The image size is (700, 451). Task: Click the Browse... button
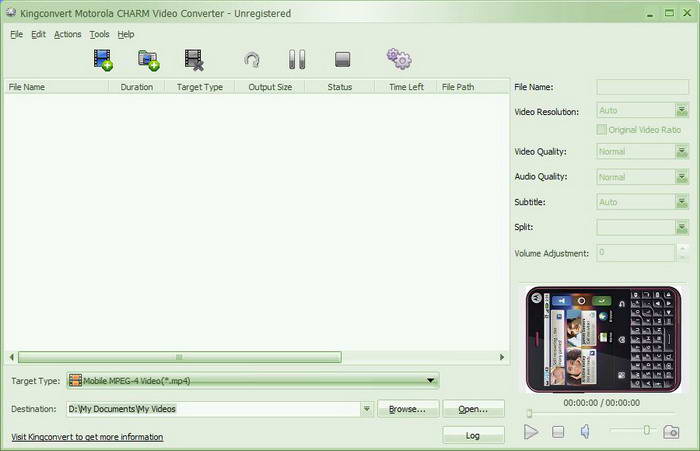point(408,409)
